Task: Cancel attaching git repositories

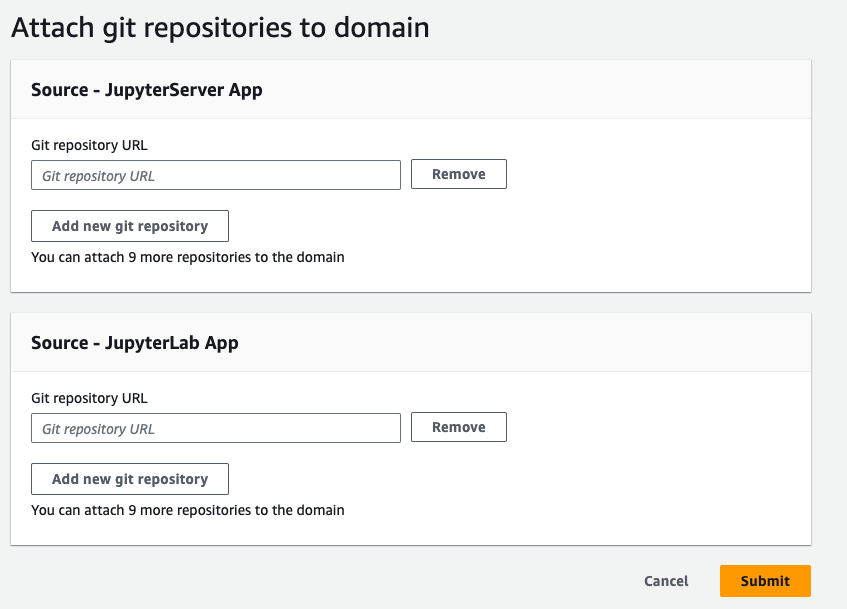Action: (x=666, y=581)
